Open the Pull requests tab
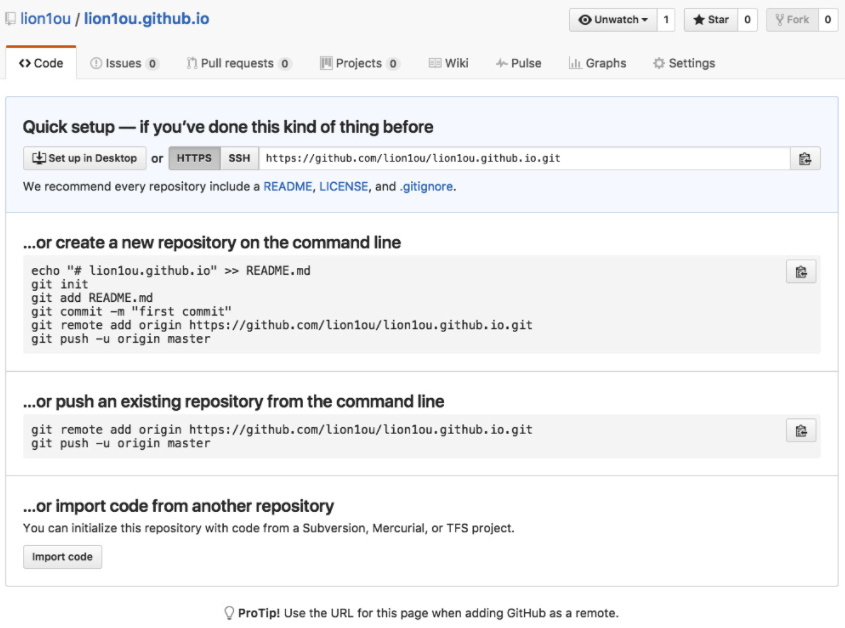 [x=239, y=63]
